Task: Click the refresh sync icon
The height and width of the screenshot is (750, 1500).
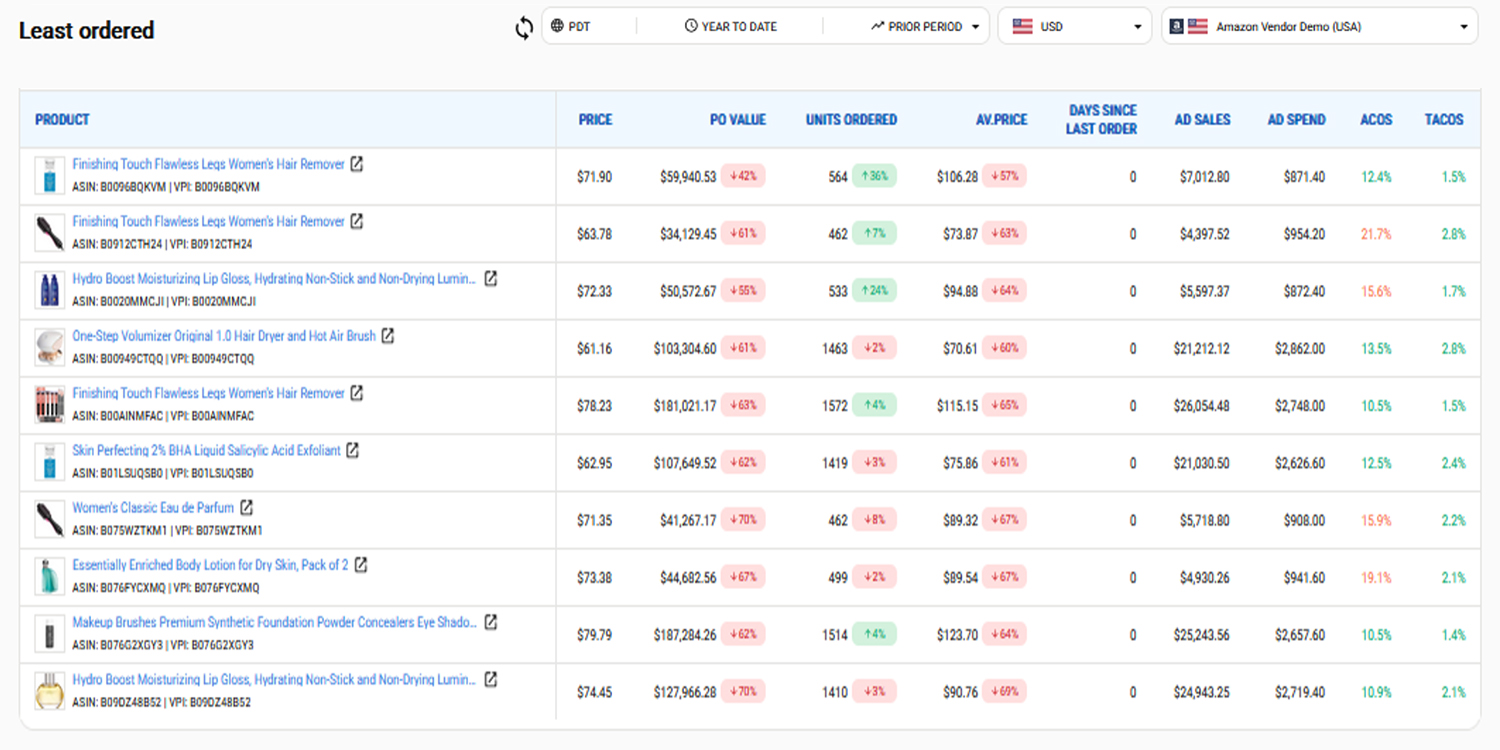Action: coord(524,28)
